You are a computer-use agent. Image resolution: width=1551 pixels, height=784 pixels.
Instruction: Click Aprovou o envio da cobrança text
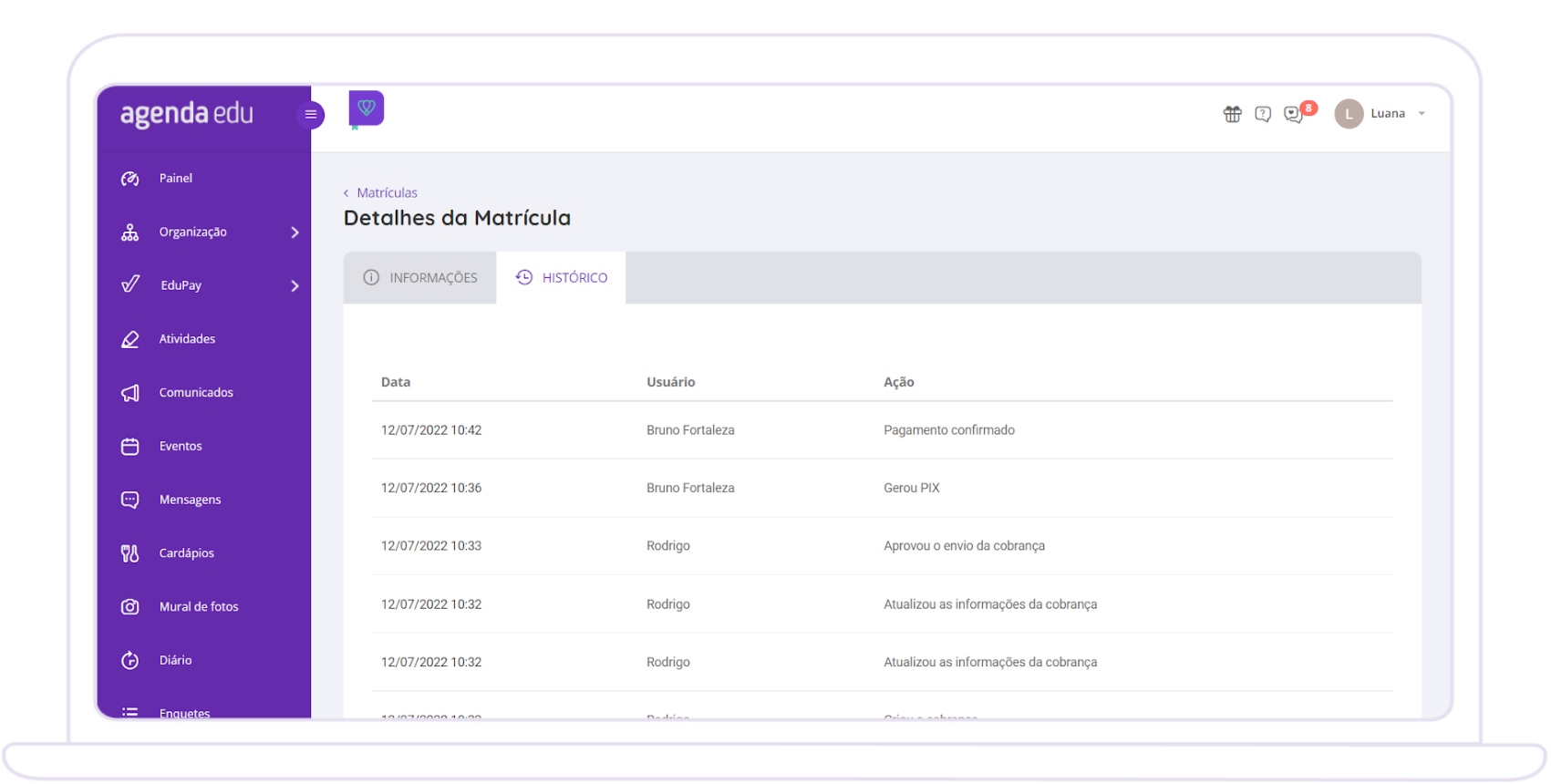click(964, 546)
